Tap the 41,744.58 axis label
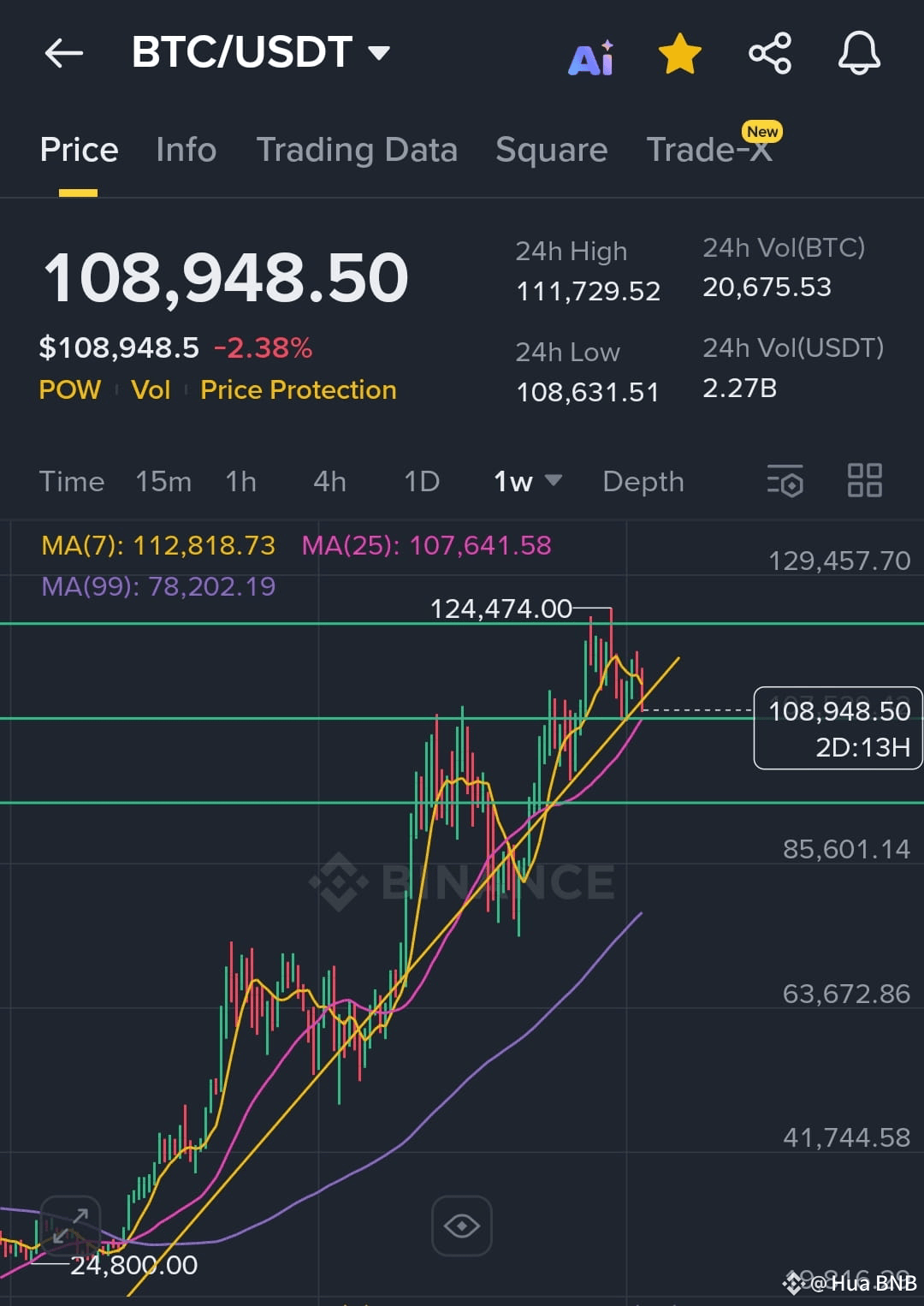 click(x=846, y=1137)
